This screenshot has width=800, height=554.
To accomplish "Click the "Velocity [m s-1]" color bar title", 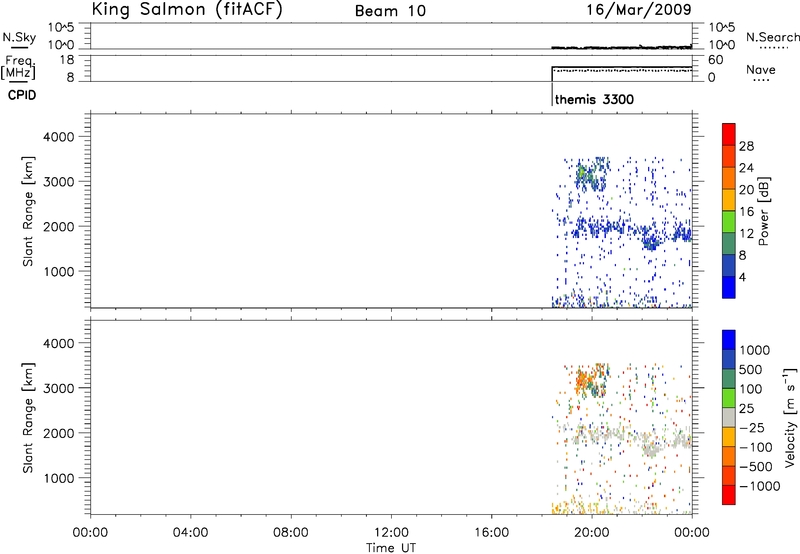I will tap(790, 417).
